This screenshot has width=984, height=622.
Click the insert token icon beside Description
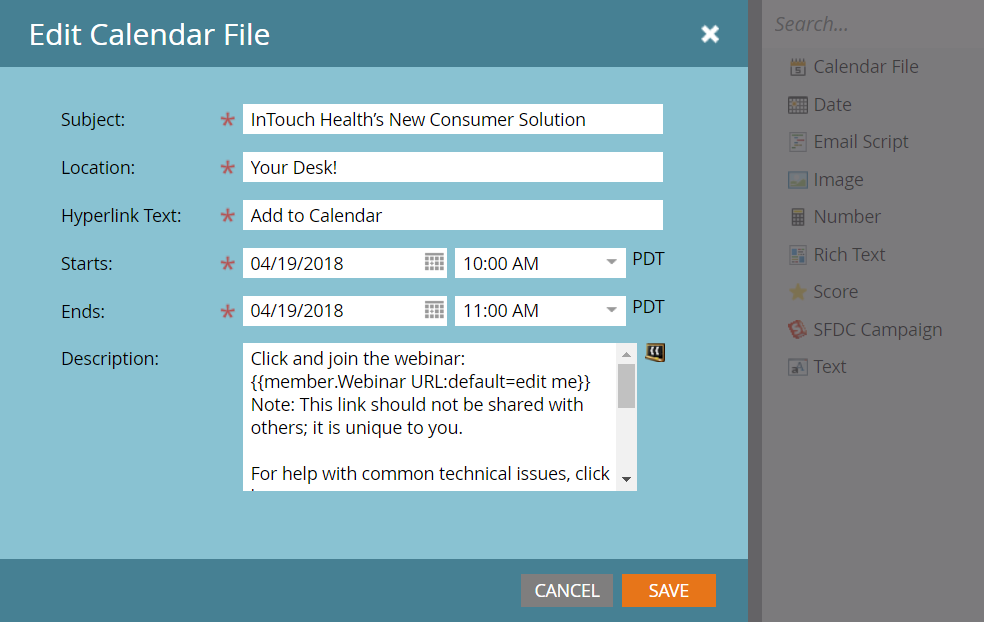tap(655, 352)
